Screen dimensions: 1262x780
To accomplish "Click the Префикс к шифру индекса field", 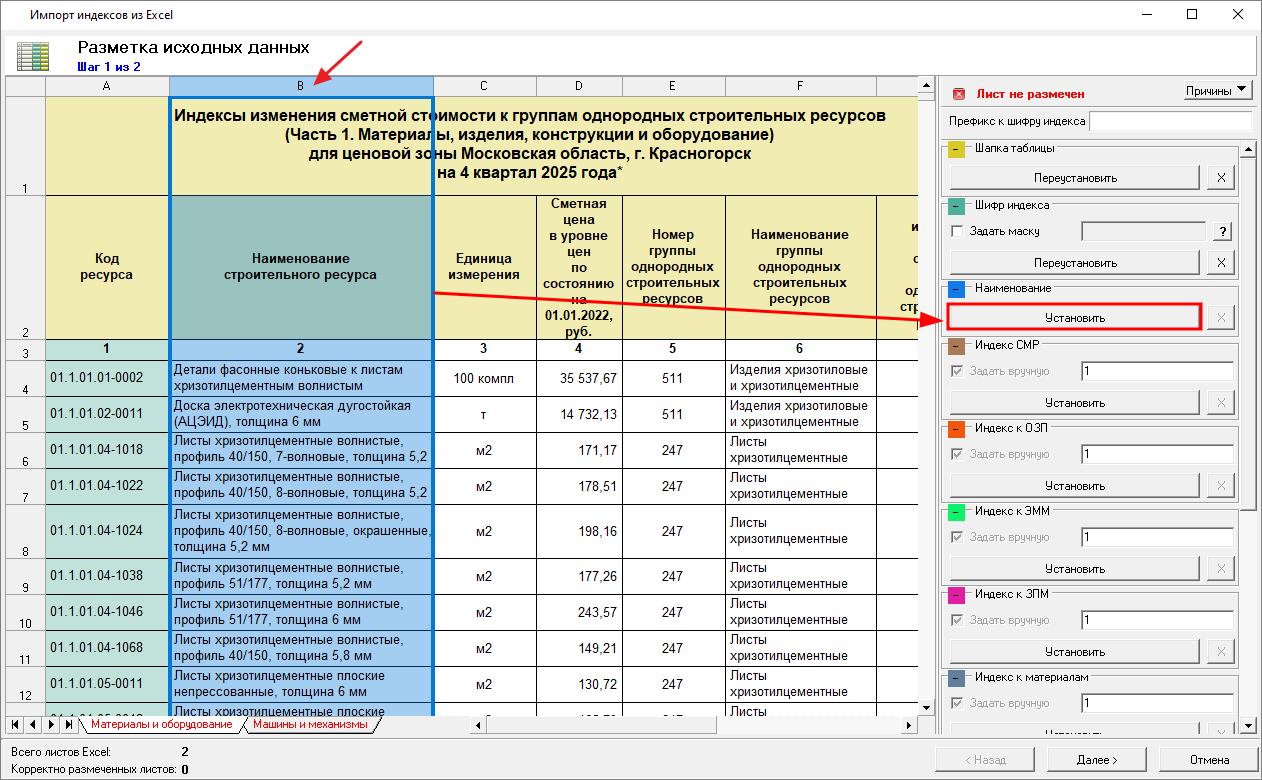I will 1170,122.
